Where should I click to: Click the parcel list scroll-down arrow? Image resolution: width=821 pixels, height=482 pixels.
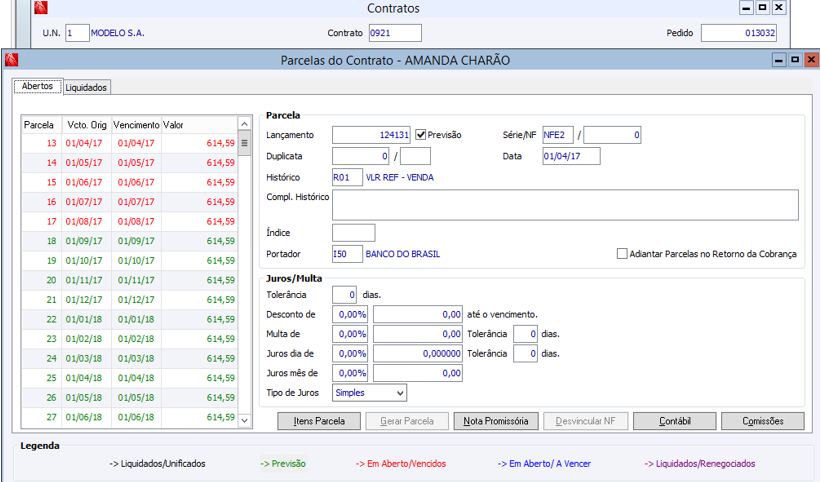pyautogui.click(x=244, y=422)
